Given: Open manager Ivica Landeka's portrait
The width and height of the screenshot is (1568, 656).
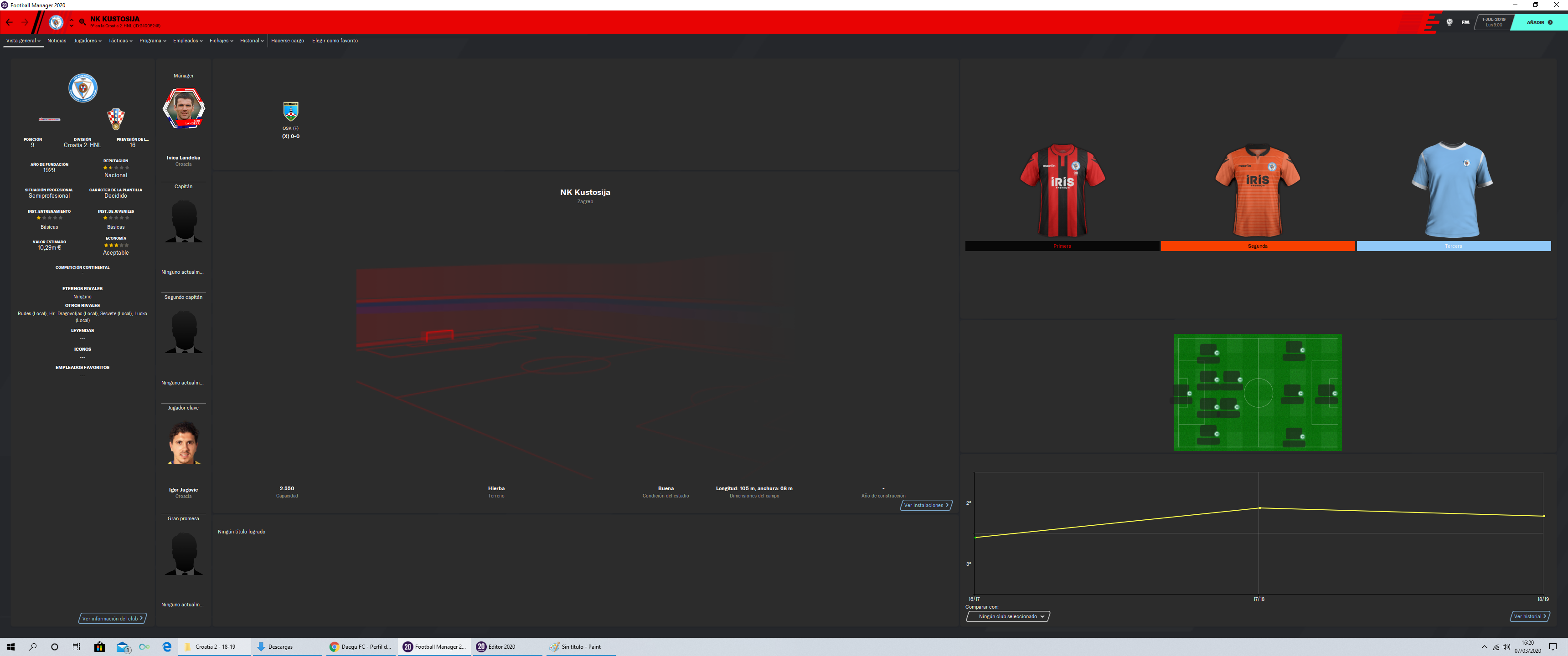Looking at the screenshot, I should pyautogui.click(x=183, y=108).
